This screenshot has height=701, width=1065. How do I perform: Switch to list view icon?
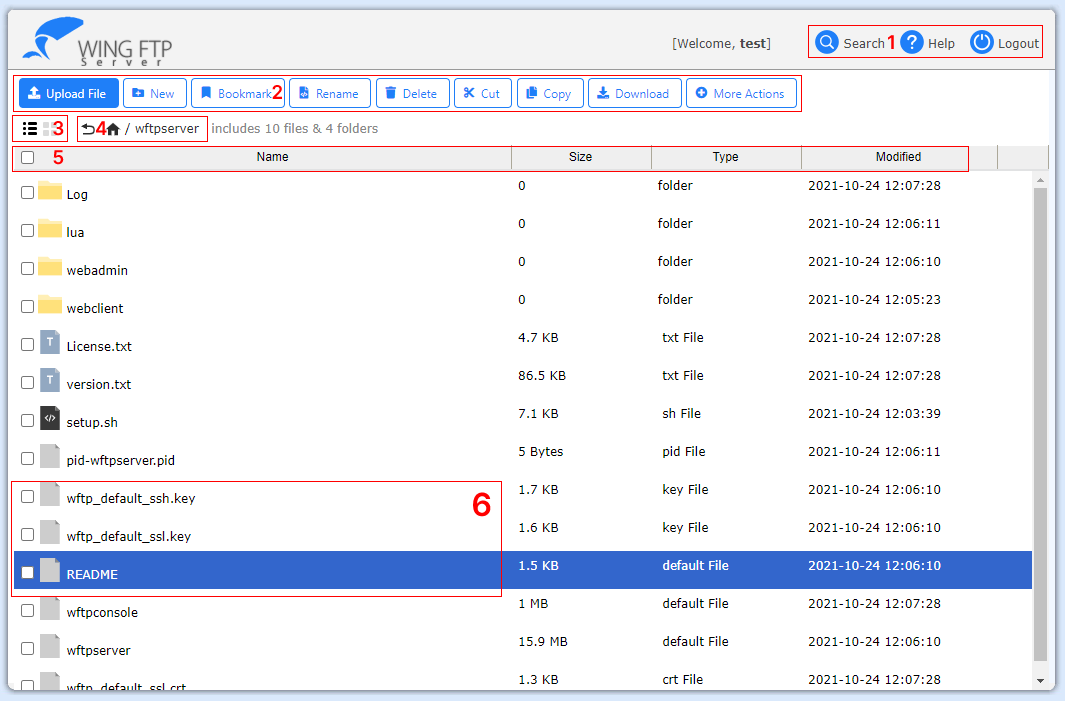pos(30,128)
